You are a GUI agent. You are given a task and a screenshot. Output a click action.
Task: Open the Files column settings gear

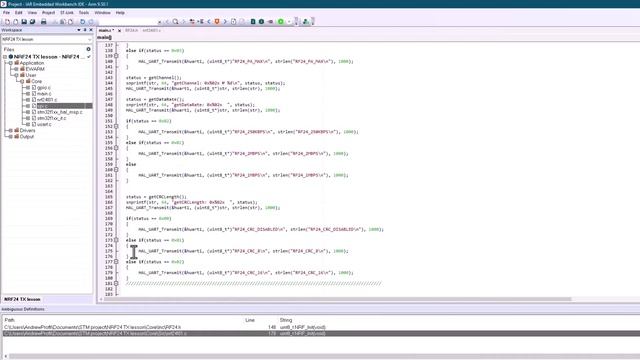pyautogui.click(x=89, y=49)
